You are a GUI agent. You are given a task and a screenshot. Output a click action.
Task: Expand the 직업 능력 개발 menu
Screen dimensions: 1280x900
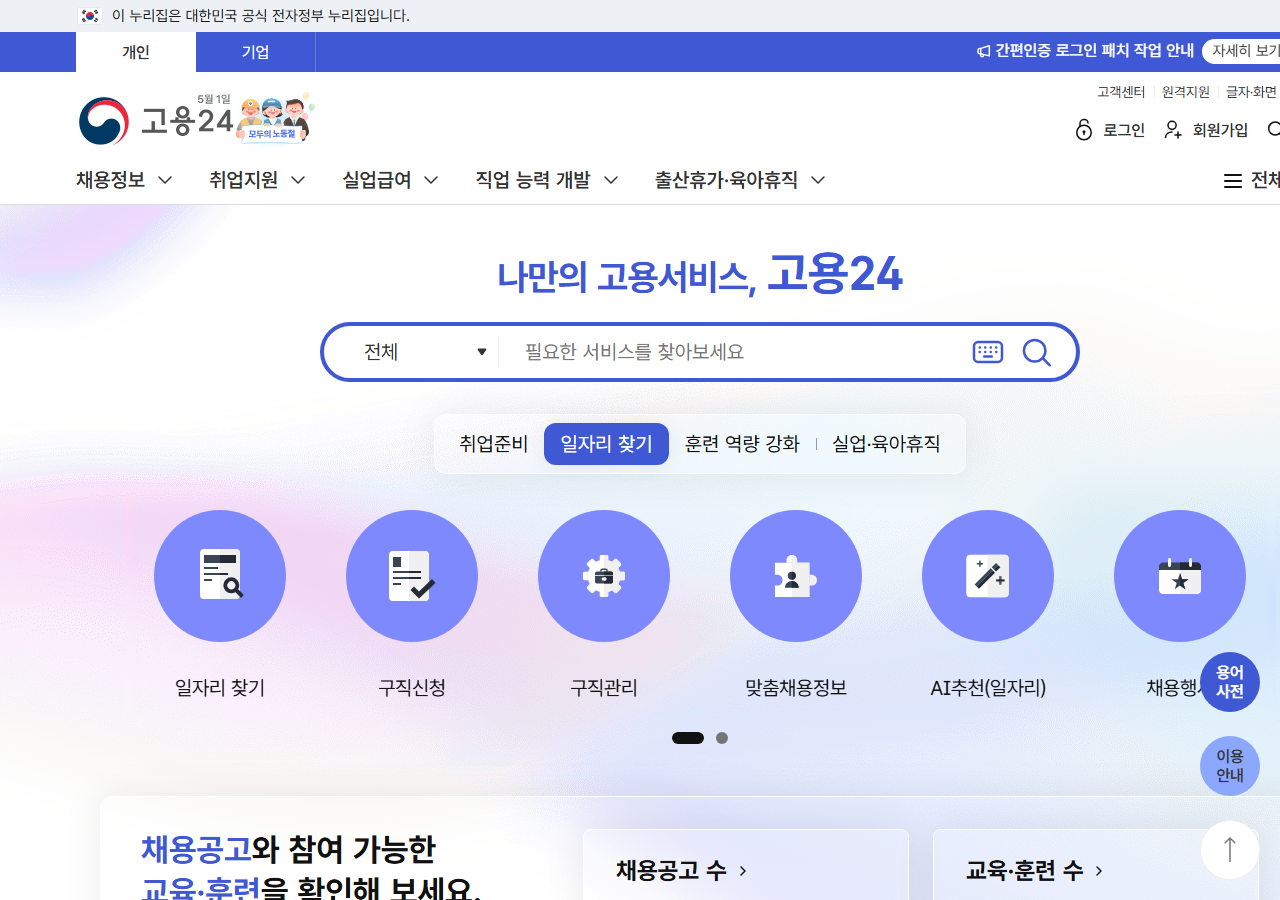[x=547, y=180]
